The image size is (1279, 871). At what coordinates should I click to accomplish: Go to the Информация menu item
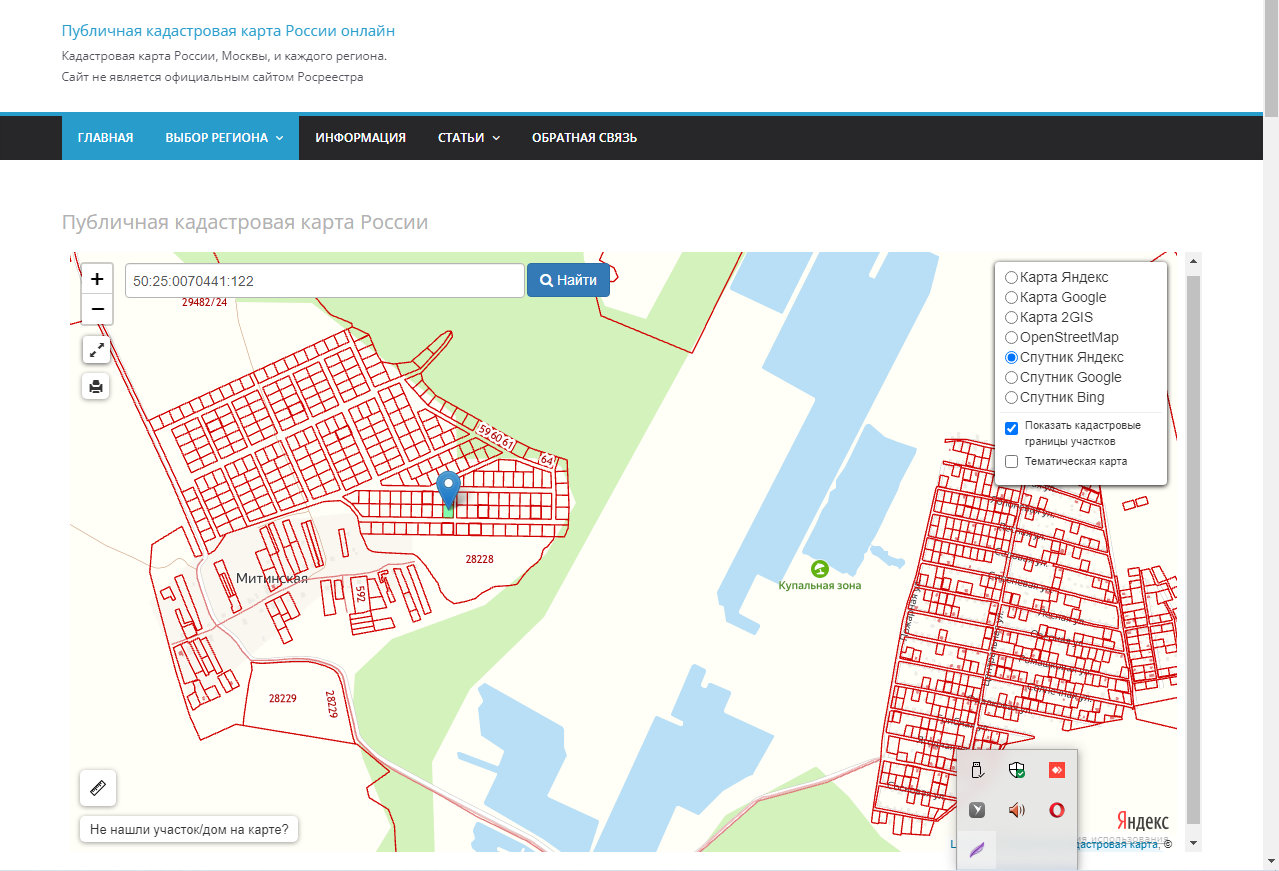pyautogui.click(x=360, y=138)
